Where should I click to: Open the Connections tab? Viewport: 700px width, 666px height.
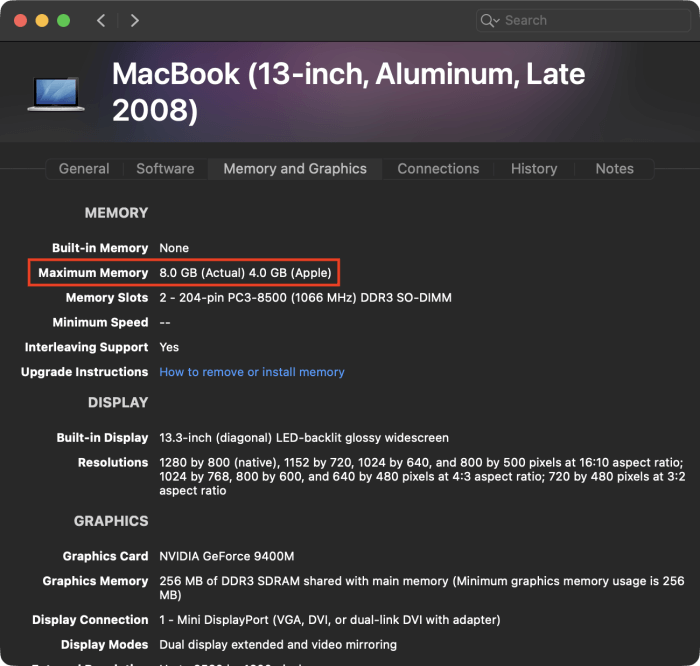tap(438, 169)
